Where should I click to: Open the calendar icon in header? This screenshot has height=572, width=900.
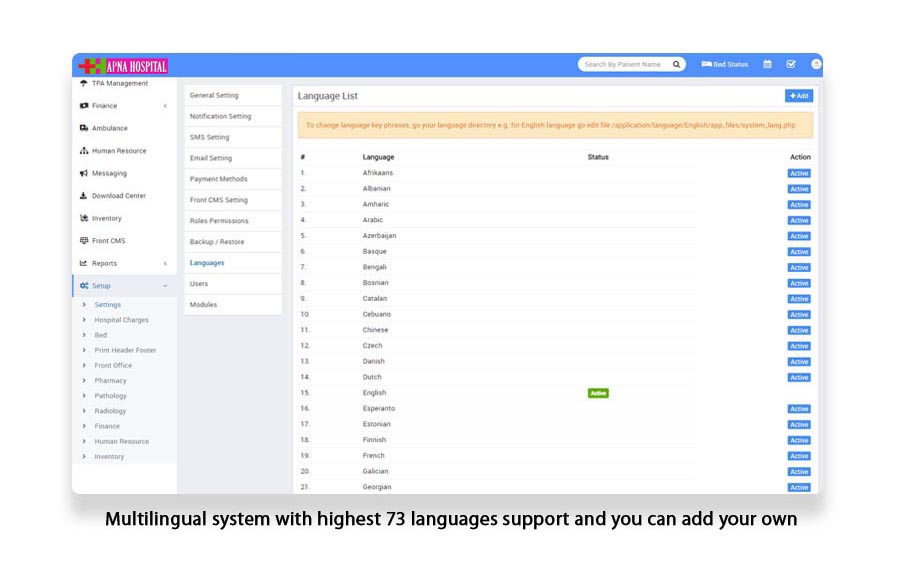click(x=767, y=64)
